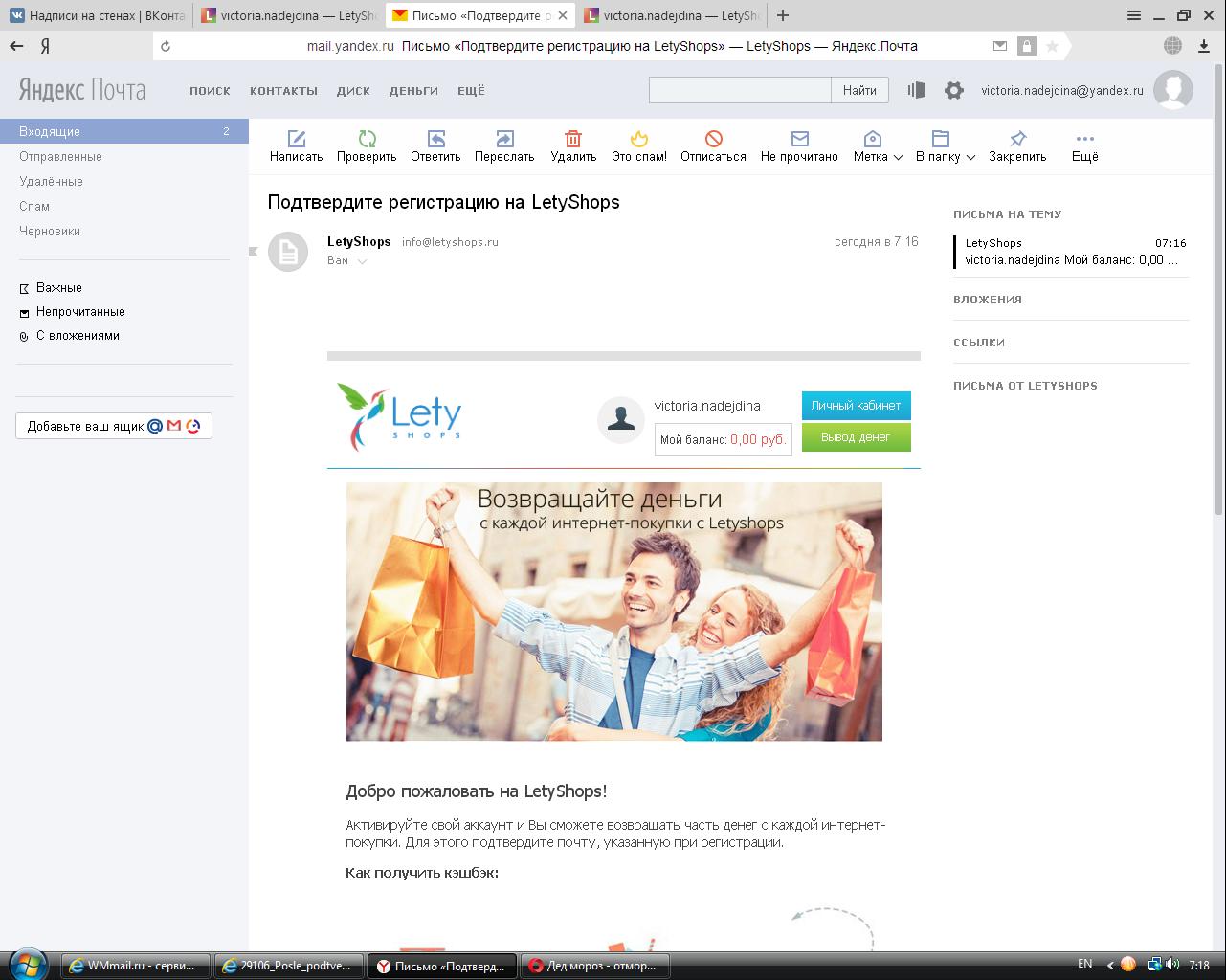Open the Windows Start button
This screenshot has height=980, width=1226.
29,964
